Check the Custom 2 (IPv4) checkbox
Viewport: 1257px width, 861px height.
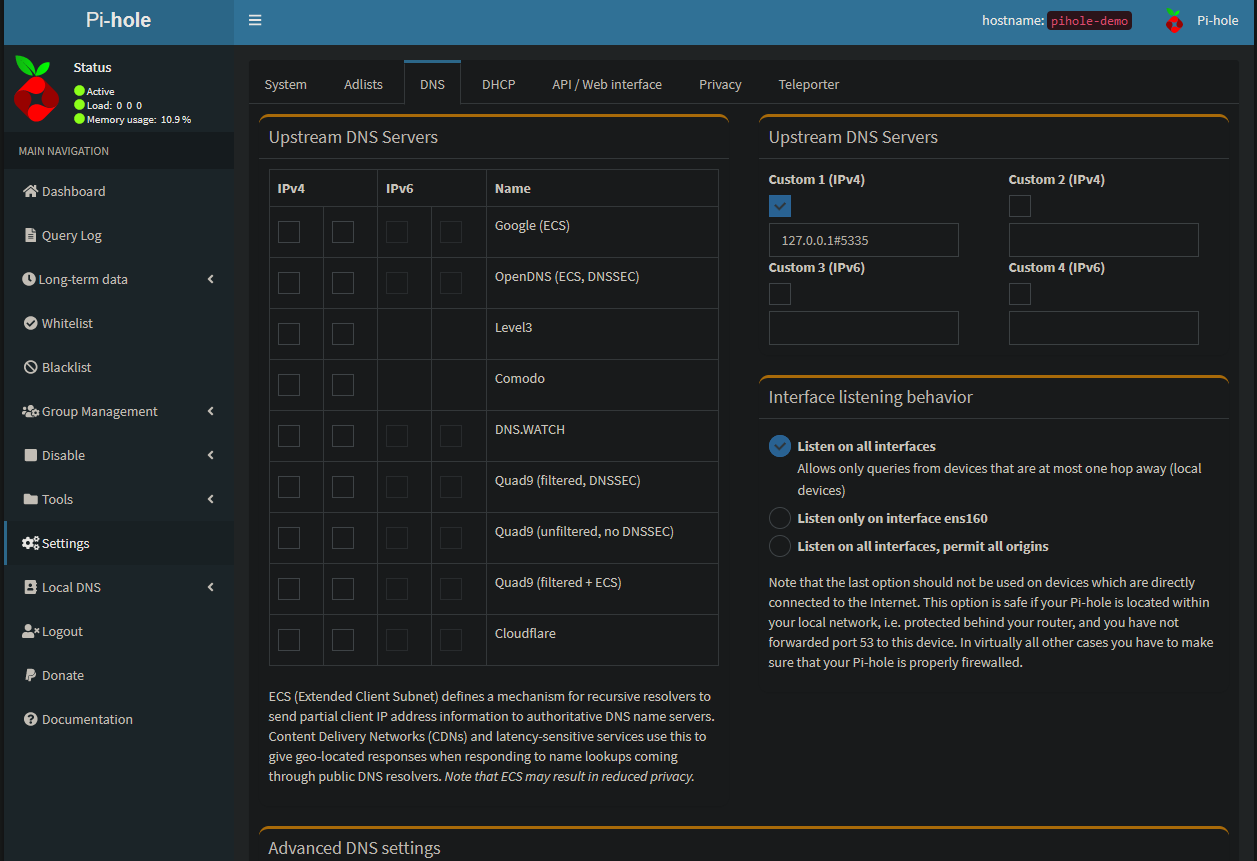[1020, 206]
